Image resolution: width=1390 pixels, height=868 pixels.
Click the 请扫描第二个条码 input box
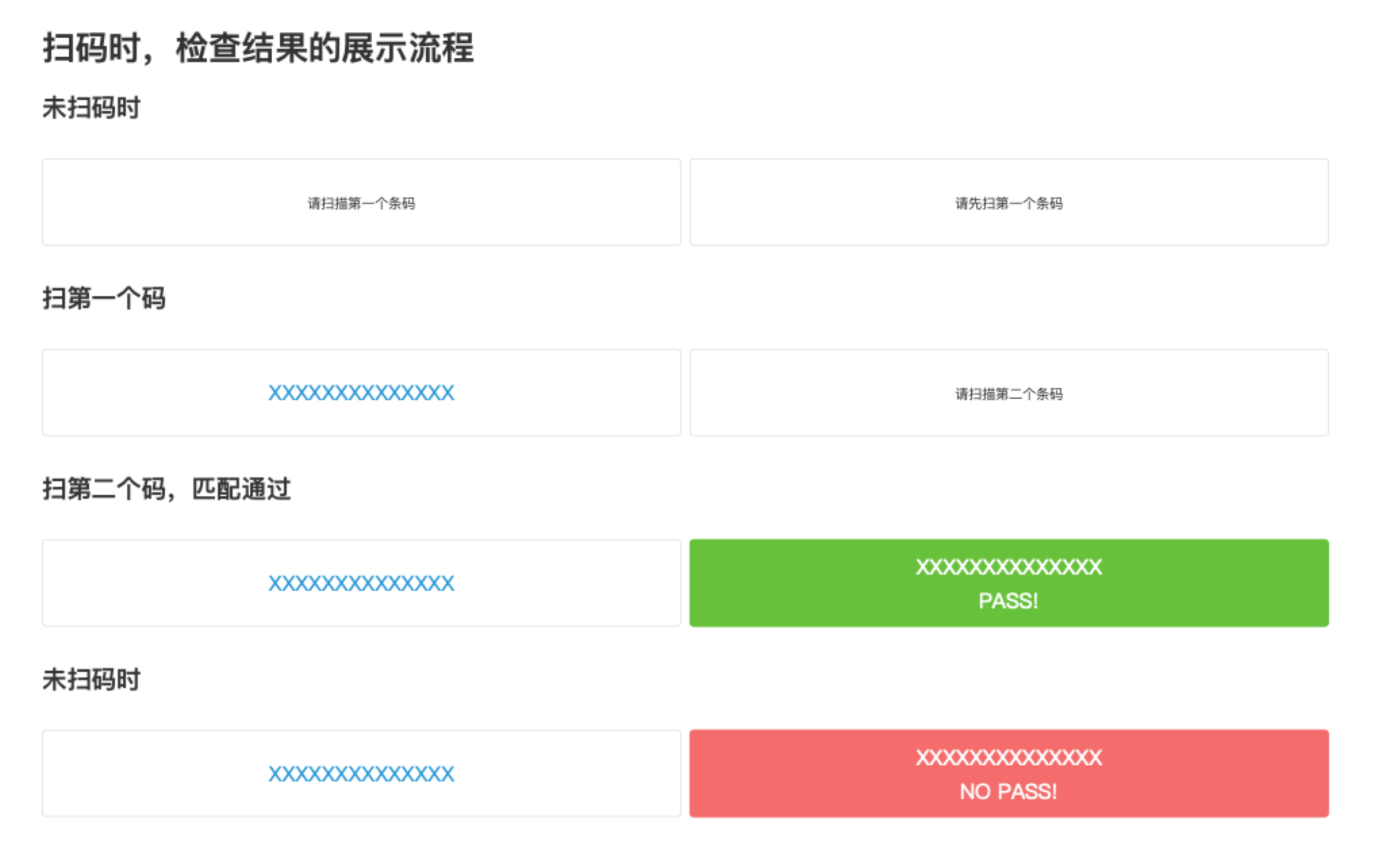click(x=1009, y=393)
